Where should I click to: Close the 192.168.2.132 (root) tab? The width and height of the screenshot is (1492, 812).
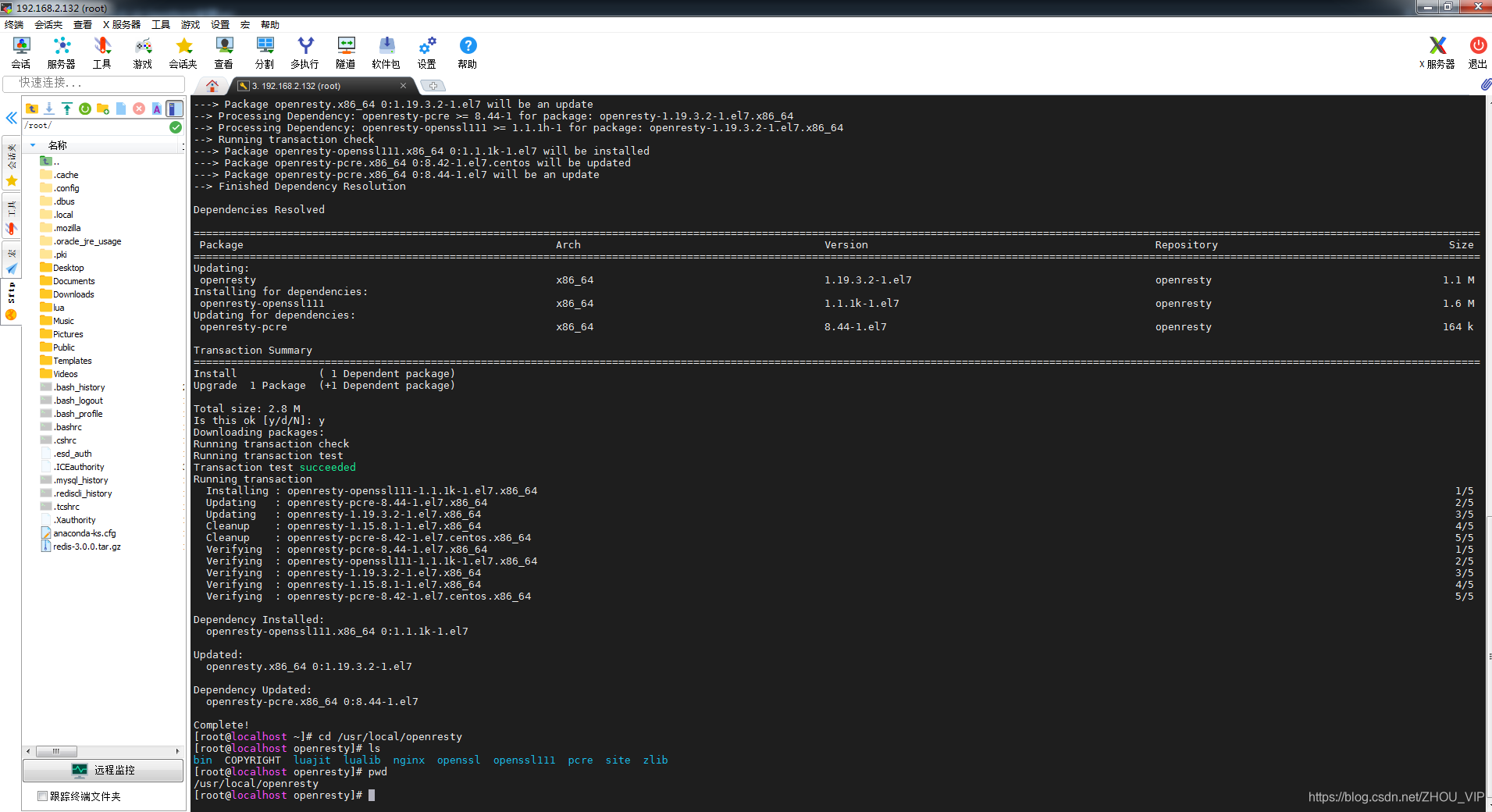click(404, 86)
